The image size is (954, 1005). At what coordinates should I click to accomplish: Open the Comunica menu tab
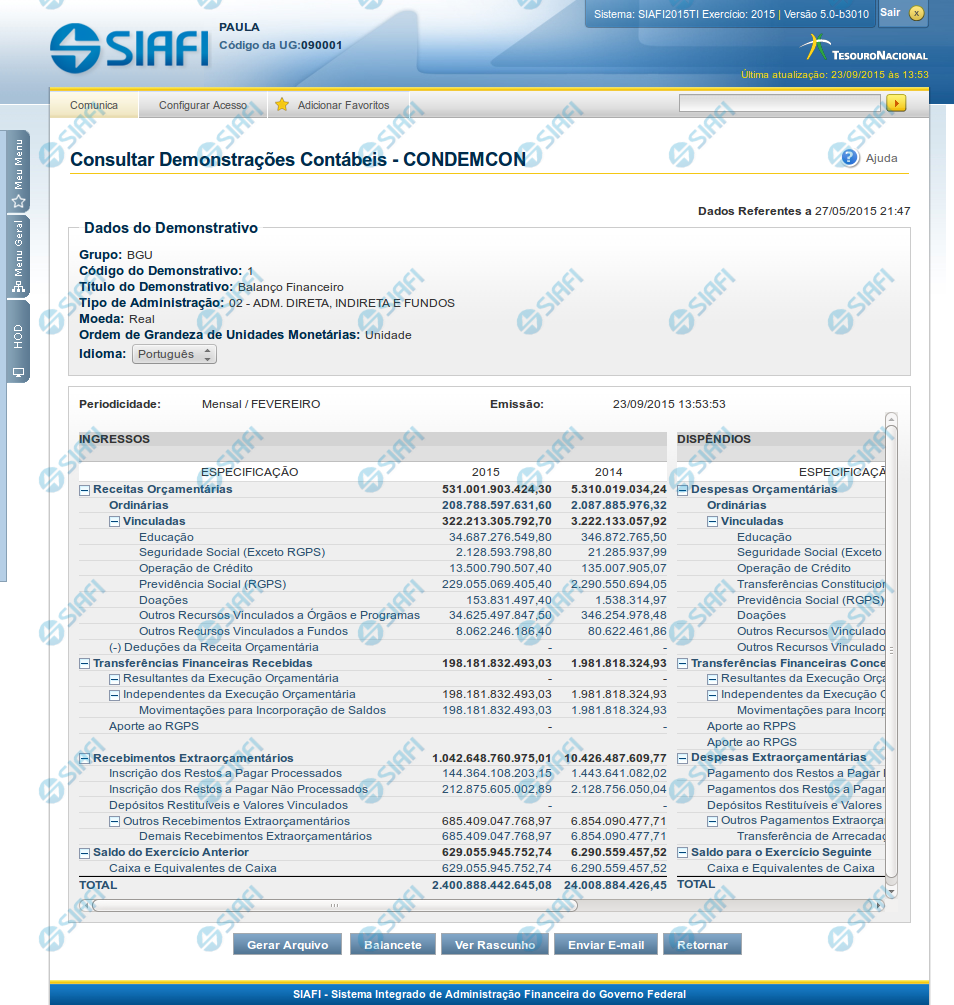click(94, 105)
